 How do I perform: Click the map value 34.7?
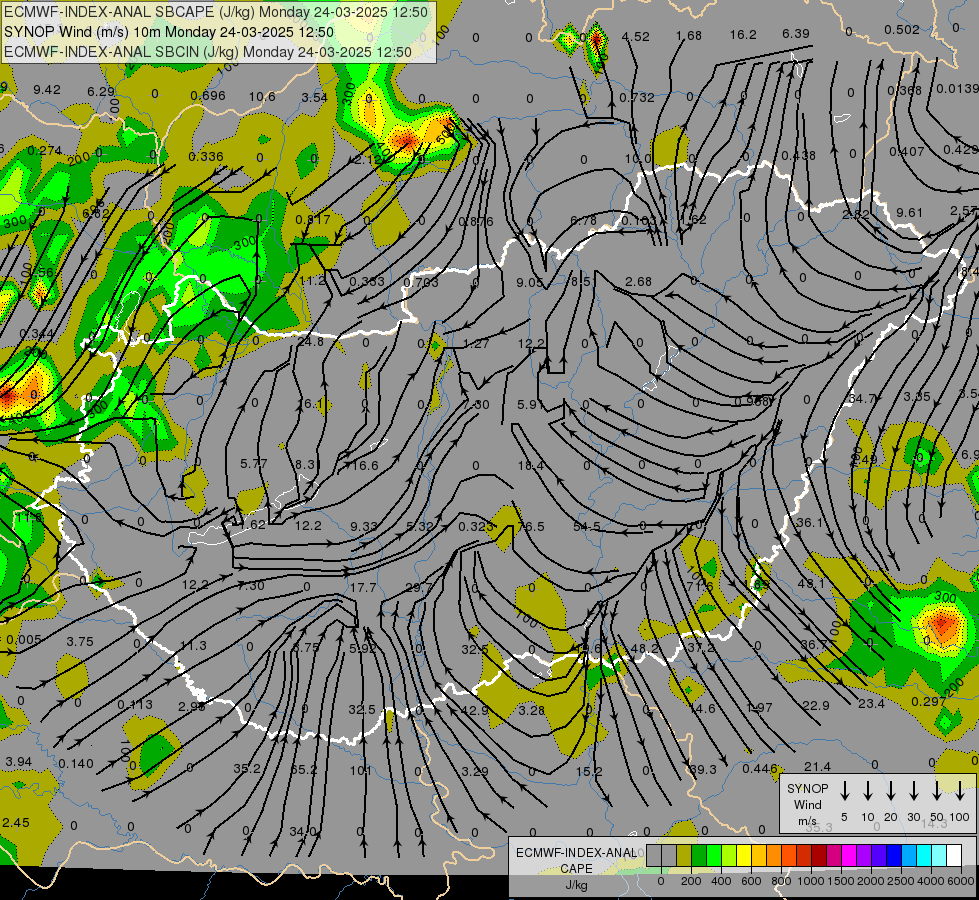(862, 398)
